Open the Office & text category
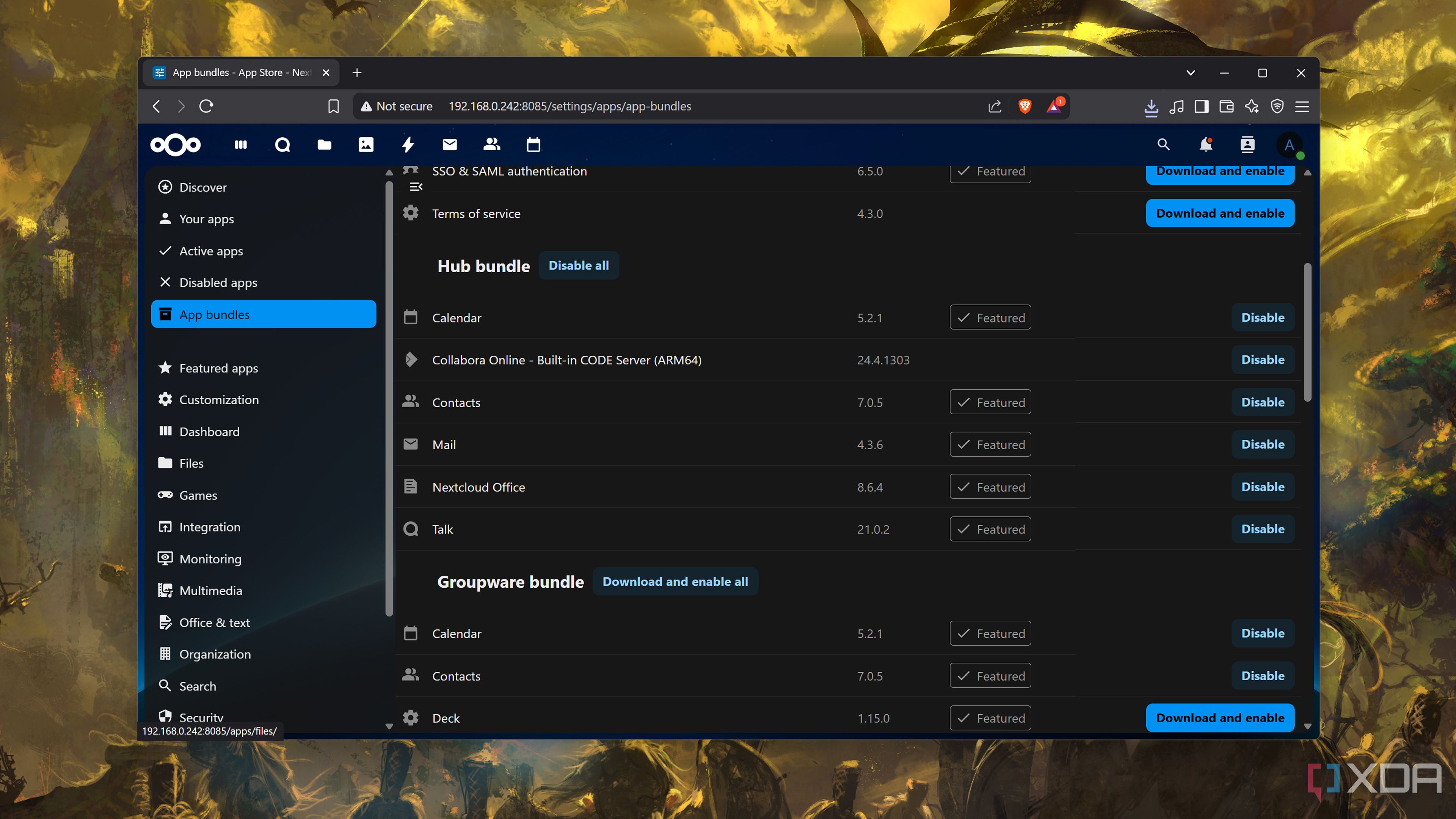Viewport: 1456px width, 819px height. pos(264,622)
